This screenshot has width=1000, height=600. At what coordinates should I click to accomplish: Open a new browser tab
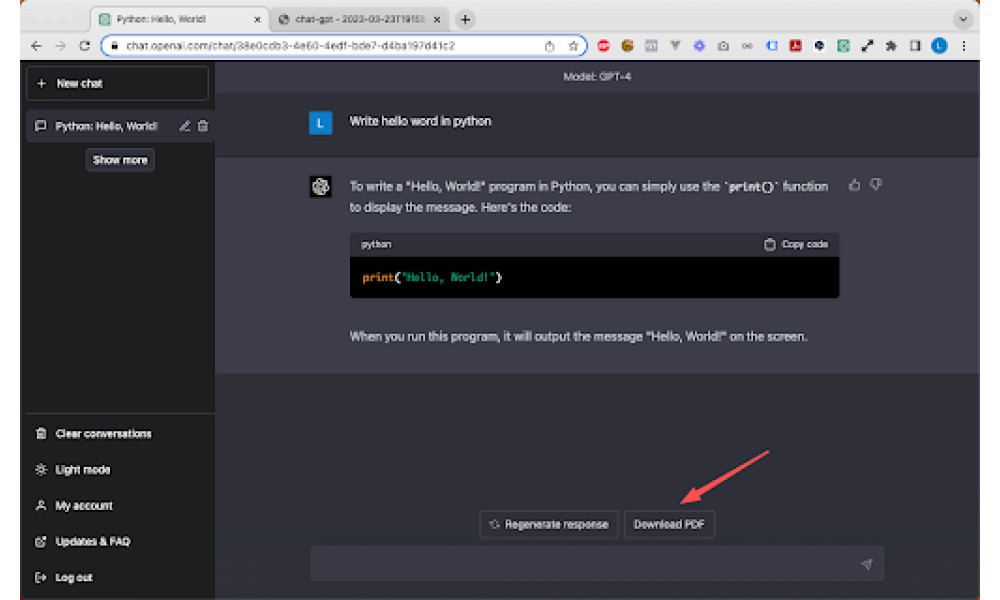click(465, 20)
